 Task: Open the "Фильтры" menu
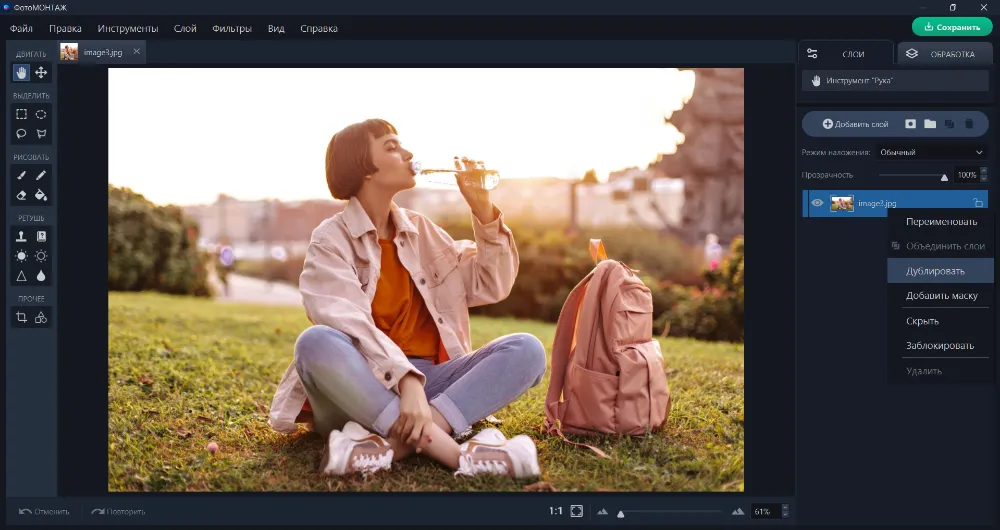click(x=232, y=28)
